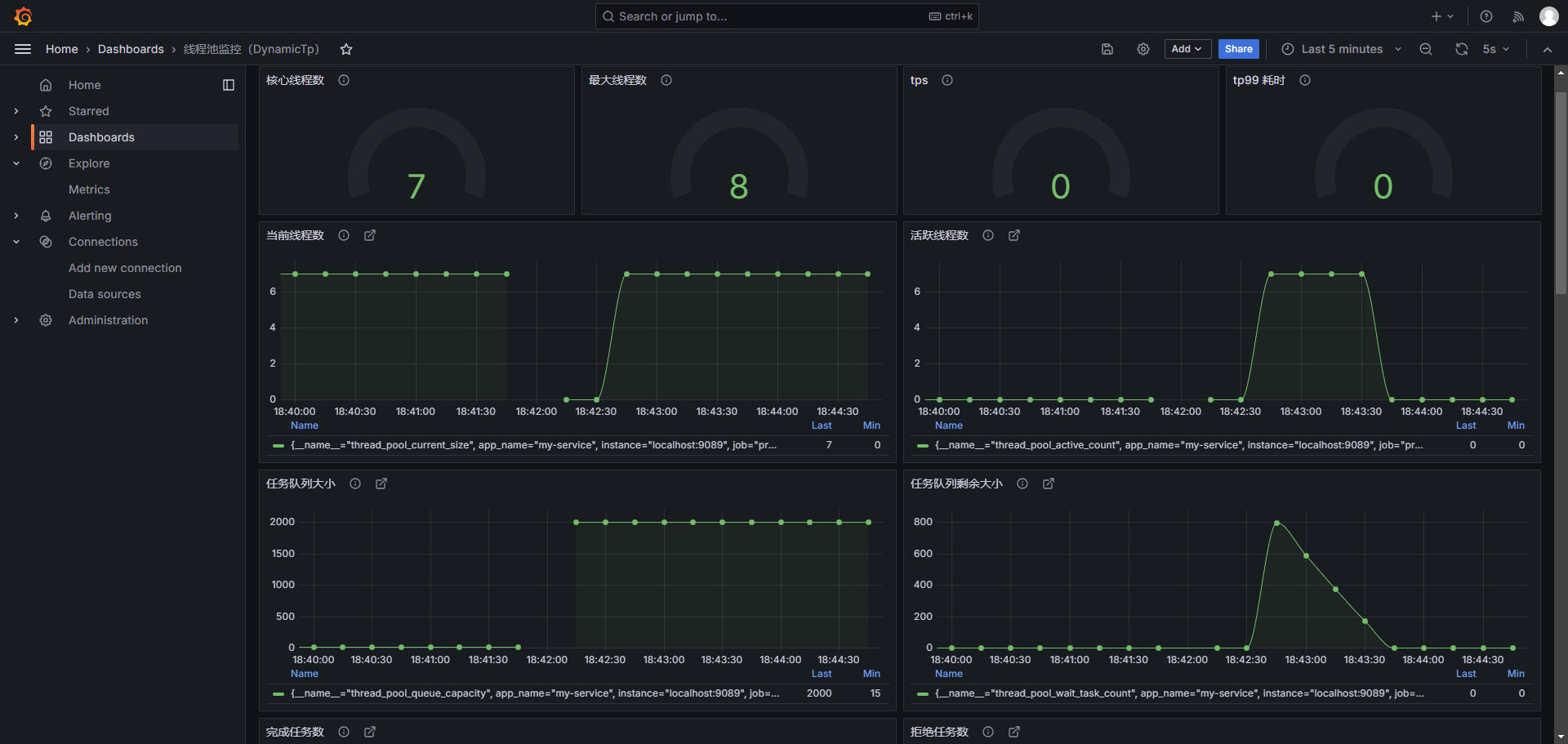Click the thread_pool_current_size legend color swatch

[278, 446]
